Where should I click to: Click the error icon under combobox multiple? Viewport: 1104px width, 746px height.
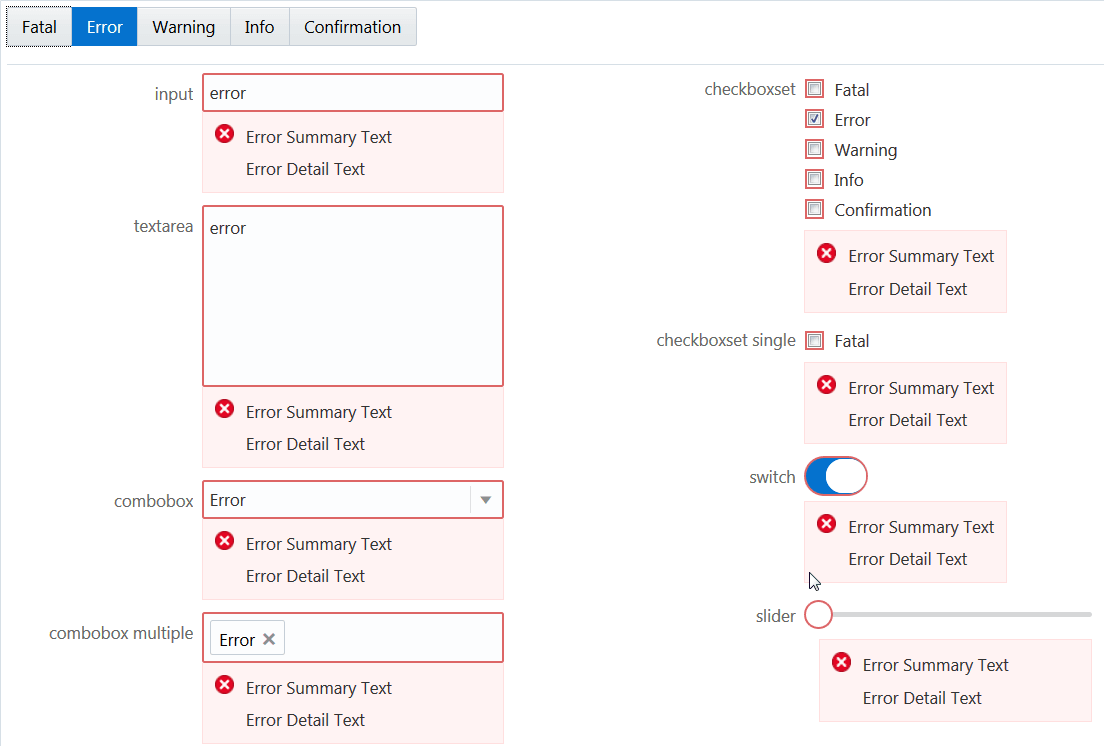coord(224,684)
